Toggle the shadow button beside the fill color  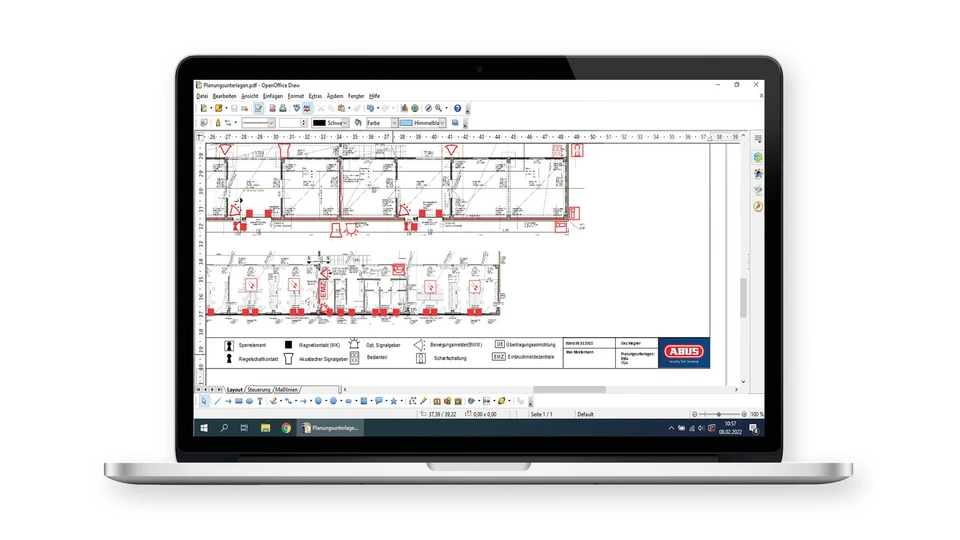coord(454,122)
